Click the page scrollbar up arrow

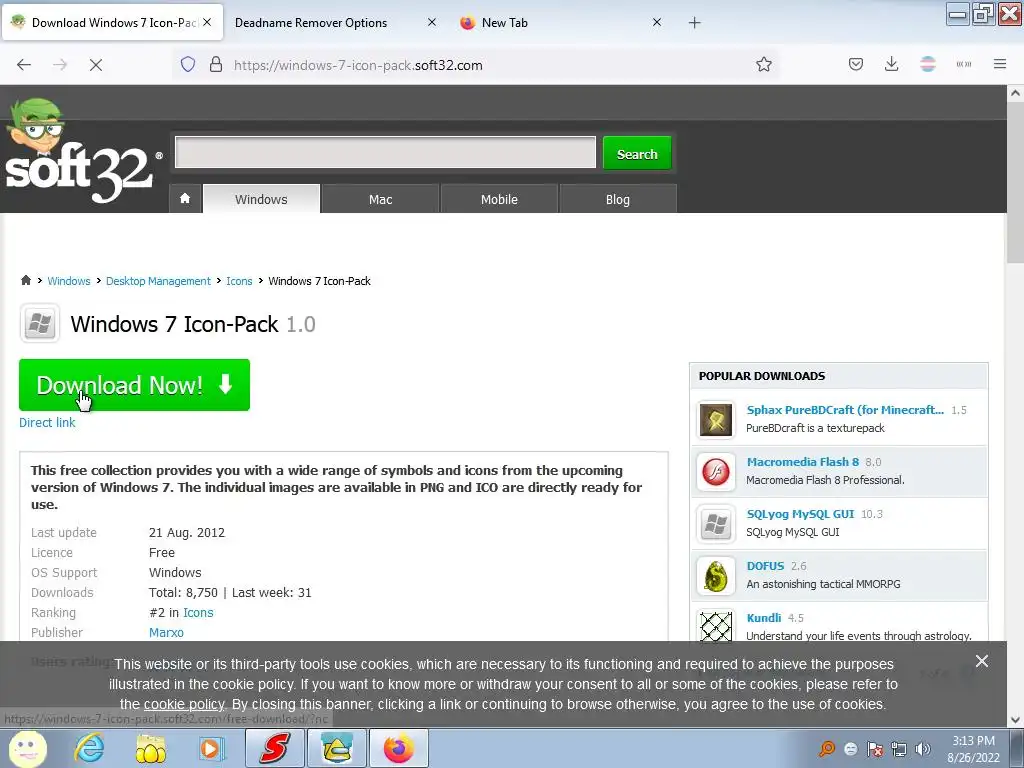[x=1015, y=93]
